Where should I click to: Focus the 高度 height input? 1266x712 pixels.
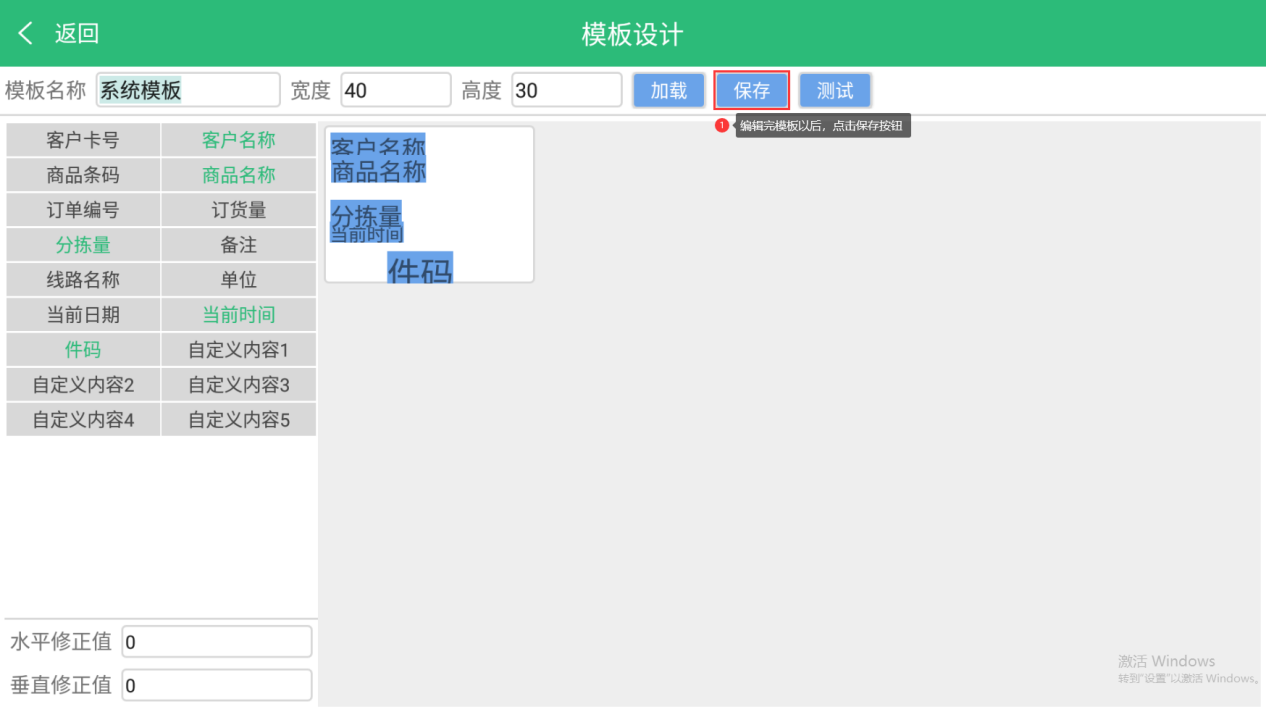[566, 91]
